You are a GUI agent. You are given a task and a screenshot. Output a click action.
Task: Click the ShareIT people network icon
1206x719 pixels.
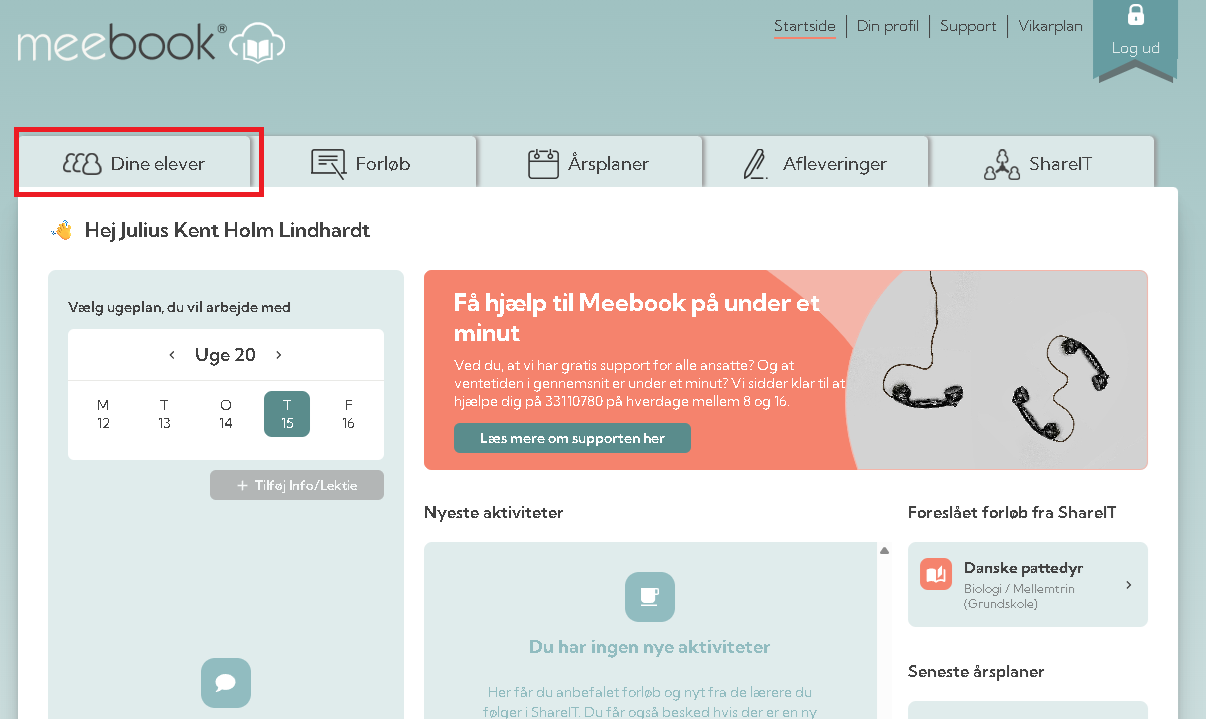1001,164
